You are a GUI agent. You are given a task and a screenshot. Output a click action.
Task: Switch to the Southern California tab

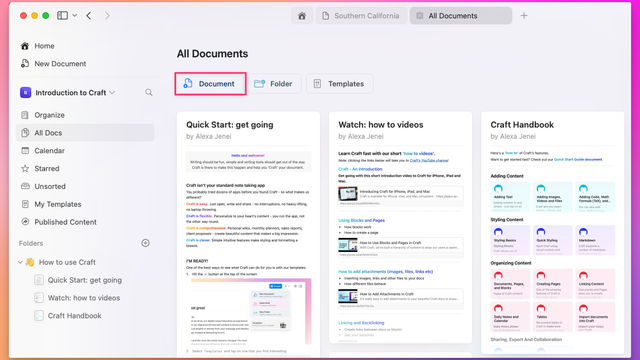pyautogui.click(x=361, y=16)
